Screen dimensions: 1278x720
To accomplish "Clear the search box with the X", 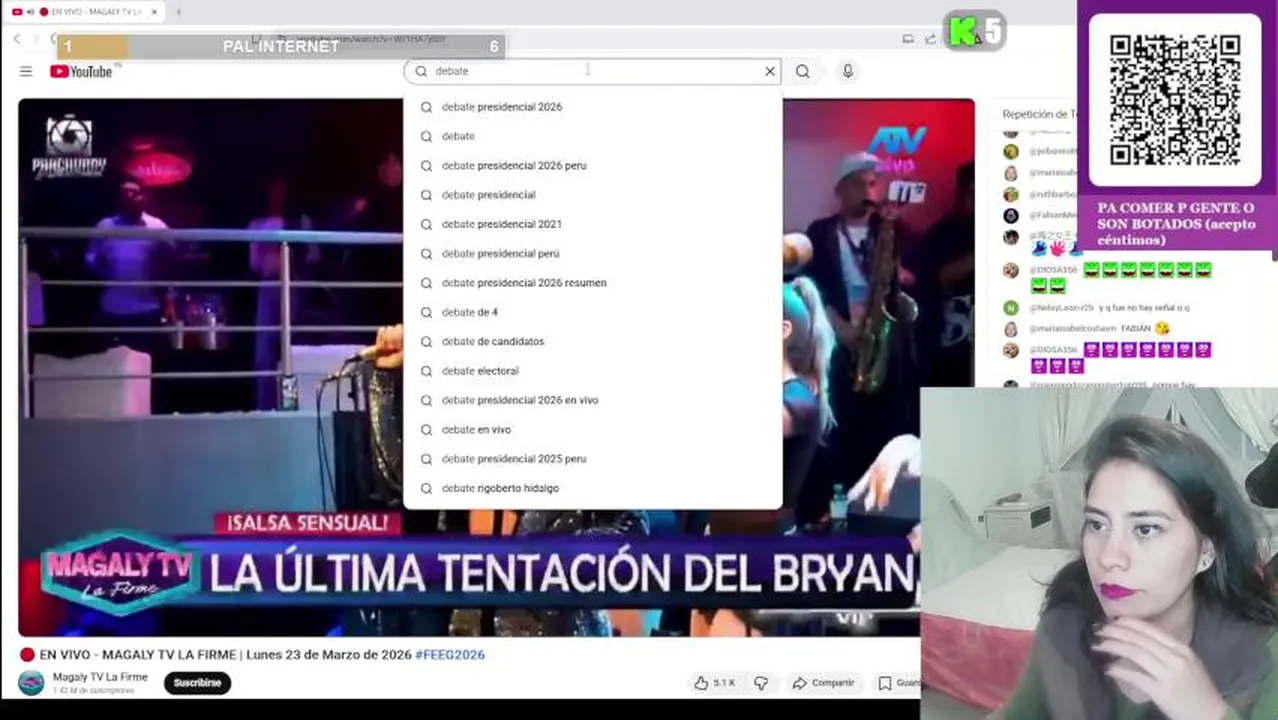I will (x=770, y=71).
